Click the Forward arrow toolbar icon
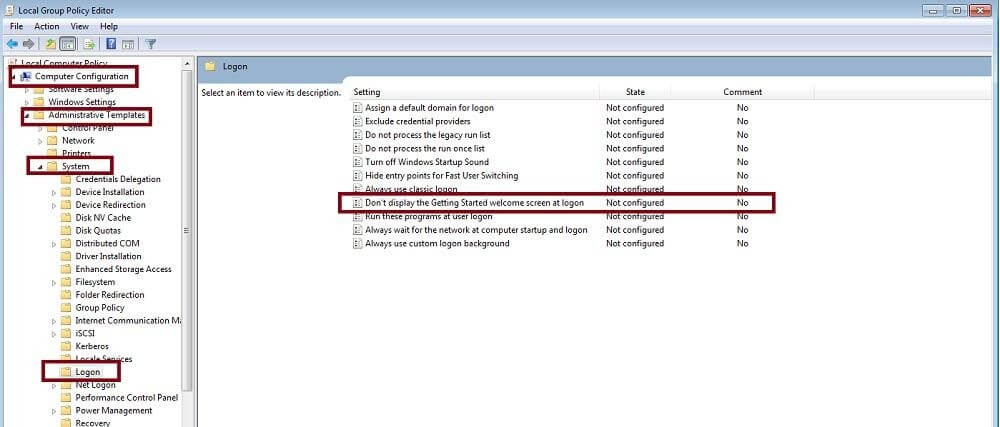 click(x=28, y=44)
